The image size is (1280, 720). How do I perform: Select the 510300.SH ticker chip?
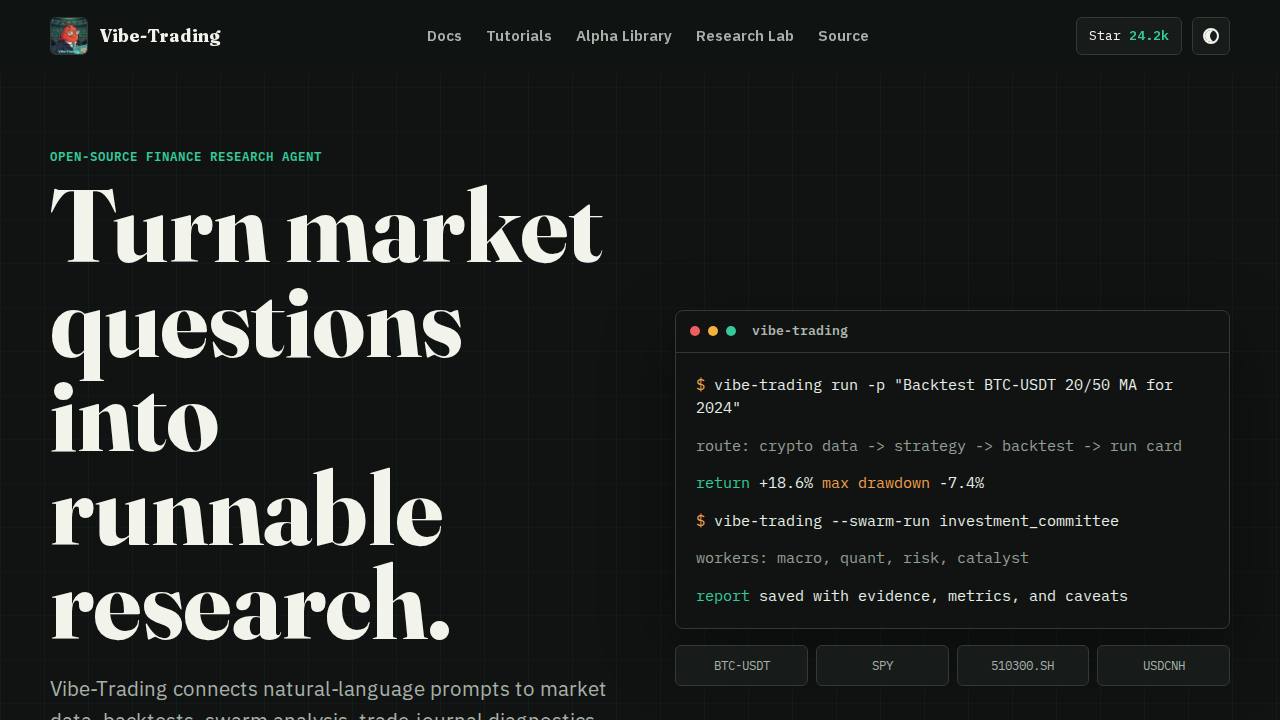[1023, 665]
